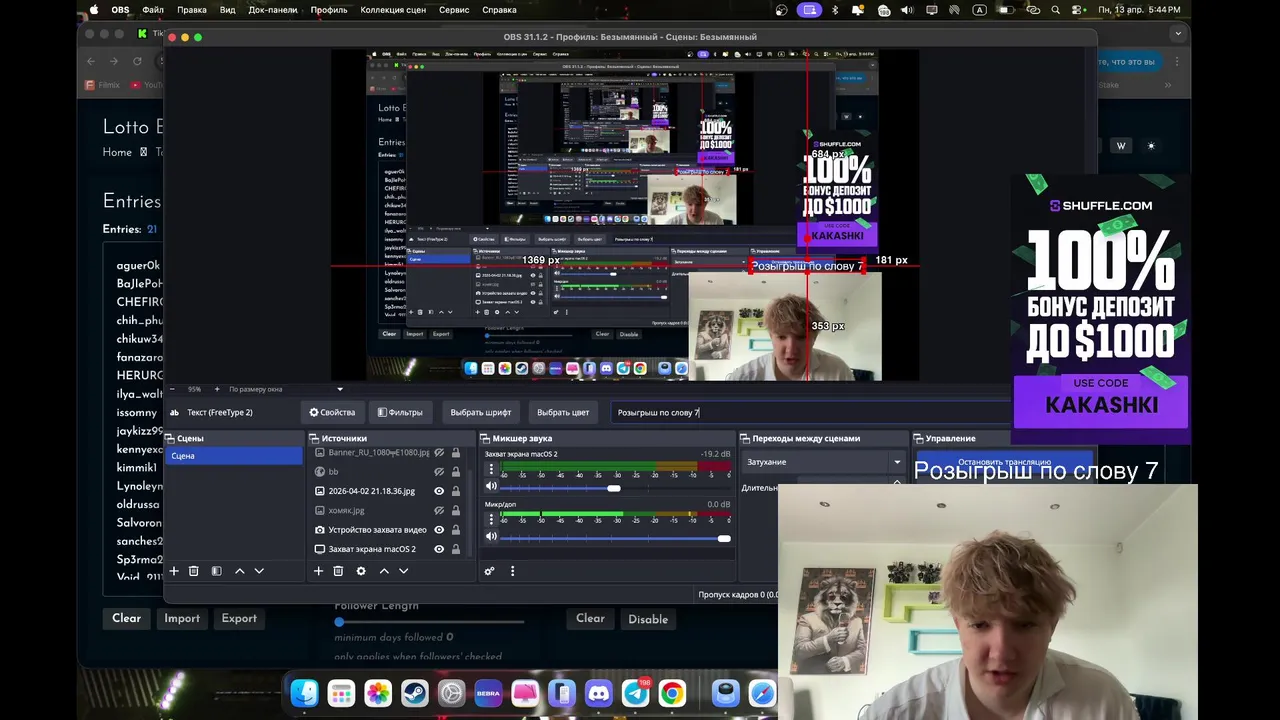Screen dimensions: 1280x720
Task: Select Сцена in the Scenes list
Action: [x=234, y=456]
